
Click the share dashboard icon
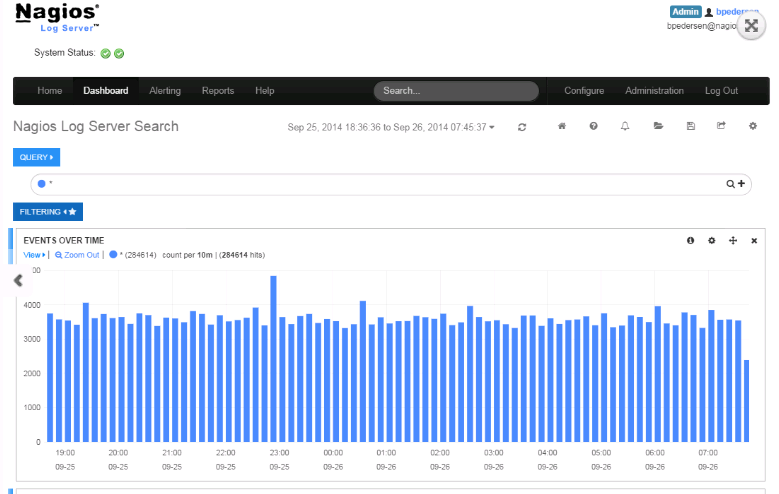click(721, 127)
